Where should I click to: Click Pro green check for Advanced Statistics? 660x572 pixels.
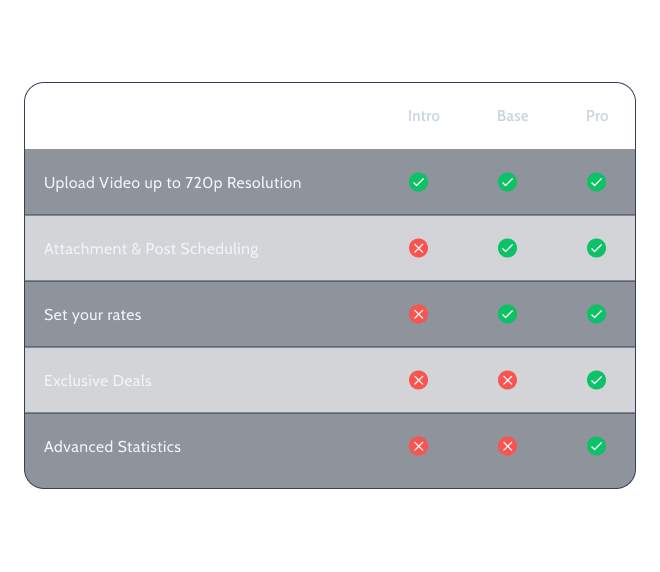pyautogui.click(x=596, y=446)
